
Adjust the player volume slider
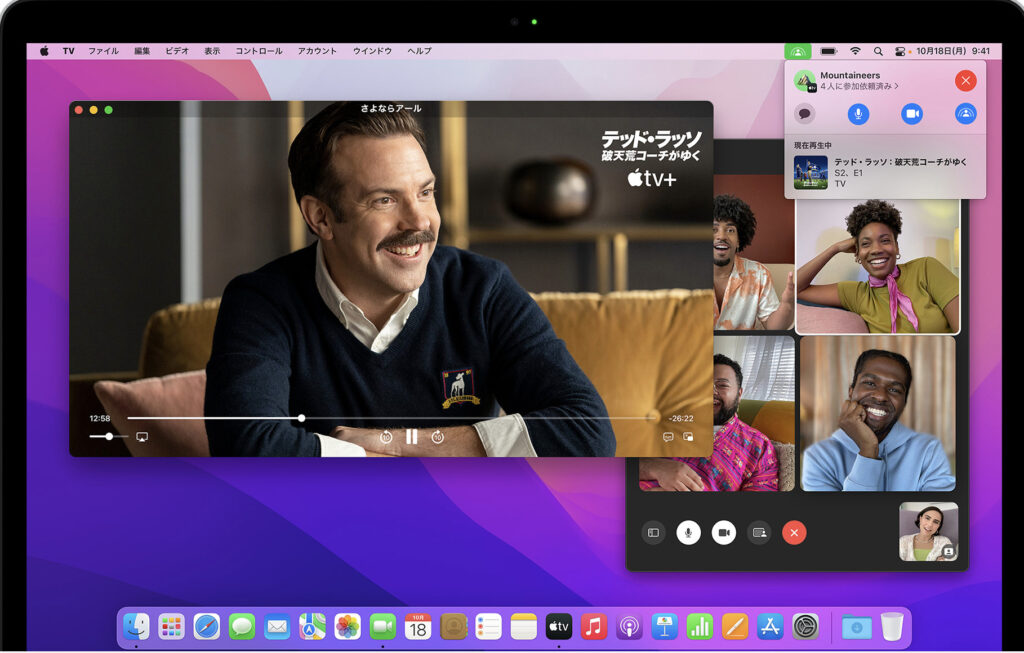tap(108, 436)
